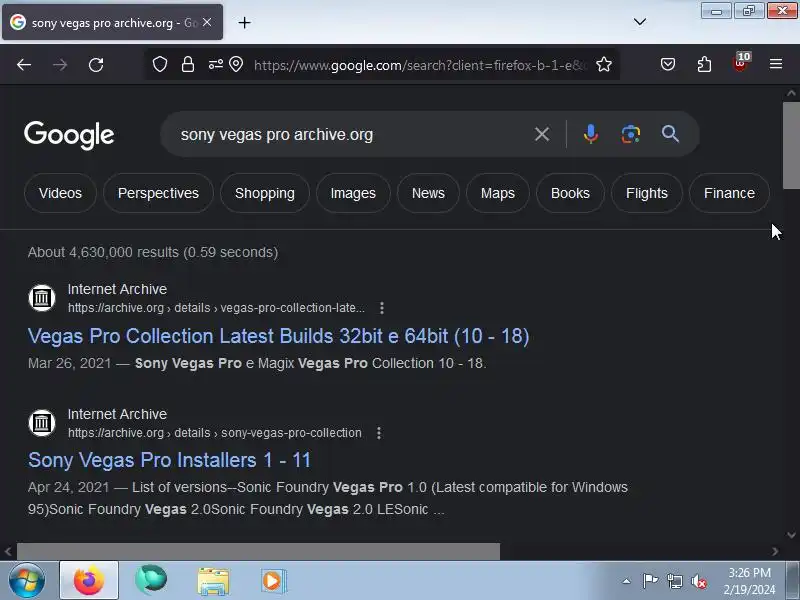Screen dimensions: 800x600
Task: Select the Finance filter
Action: 729,193
